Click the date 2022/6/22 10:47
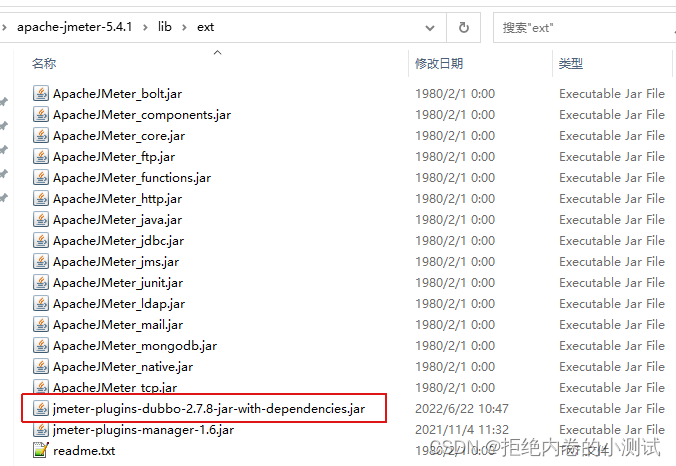The image size is (676, 466). (462, 409)
